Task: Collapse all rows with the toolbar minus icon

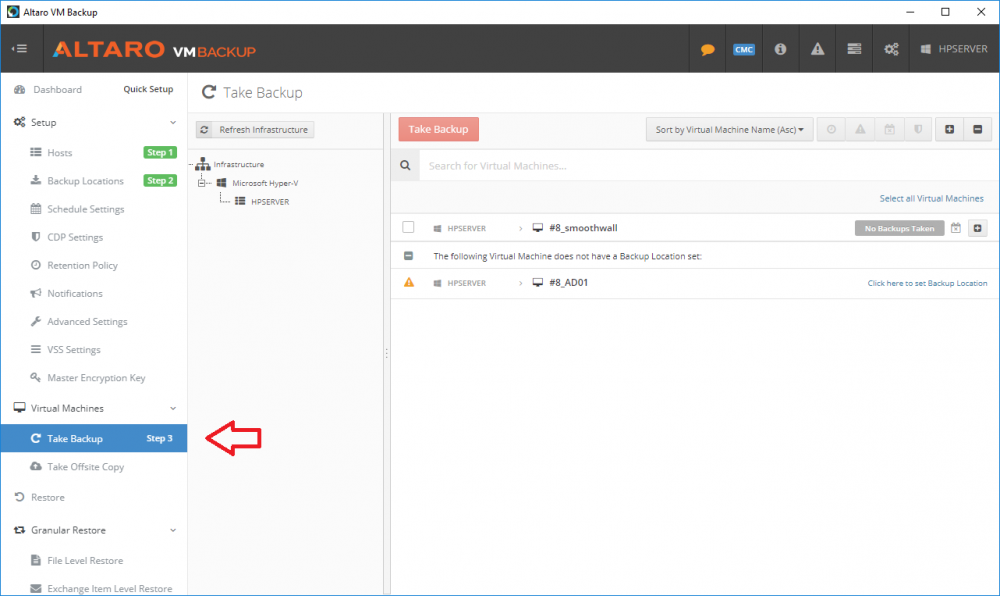Action: (x=978, y=129)
